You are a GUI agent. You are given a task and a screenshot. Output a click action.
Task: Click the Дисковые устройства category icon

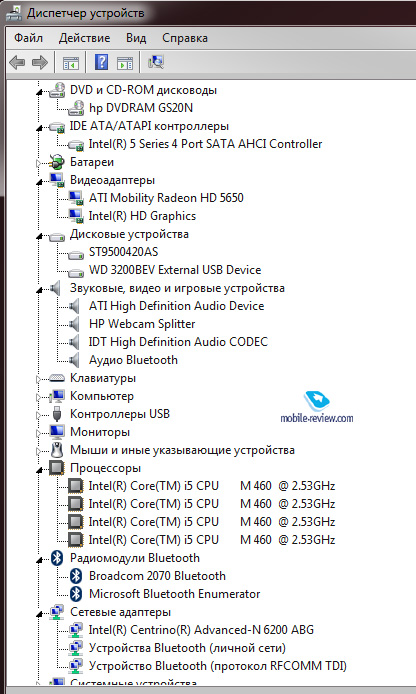pyautogui.click(x=57, y=235)
